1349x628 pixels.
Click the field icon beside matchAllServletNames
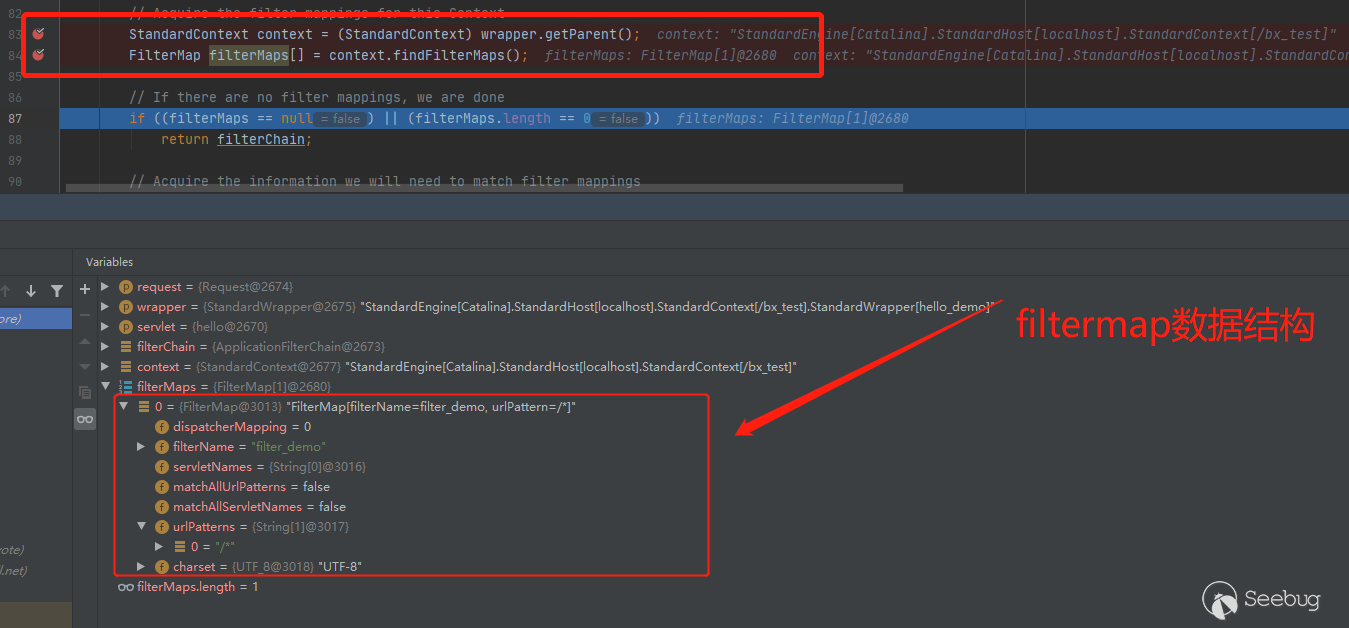click(162, 507)
